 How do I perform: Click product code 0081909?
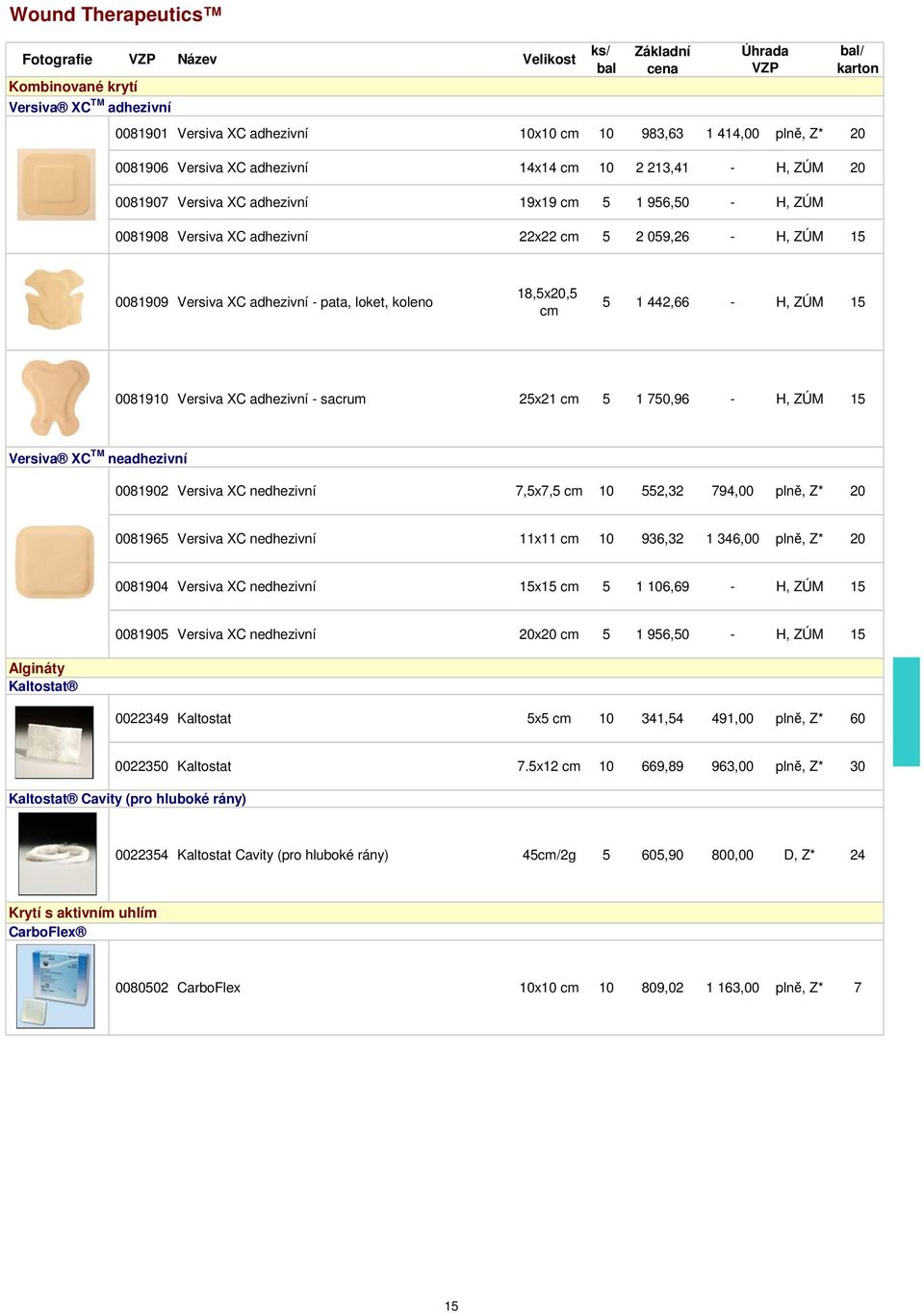[141, 302]
